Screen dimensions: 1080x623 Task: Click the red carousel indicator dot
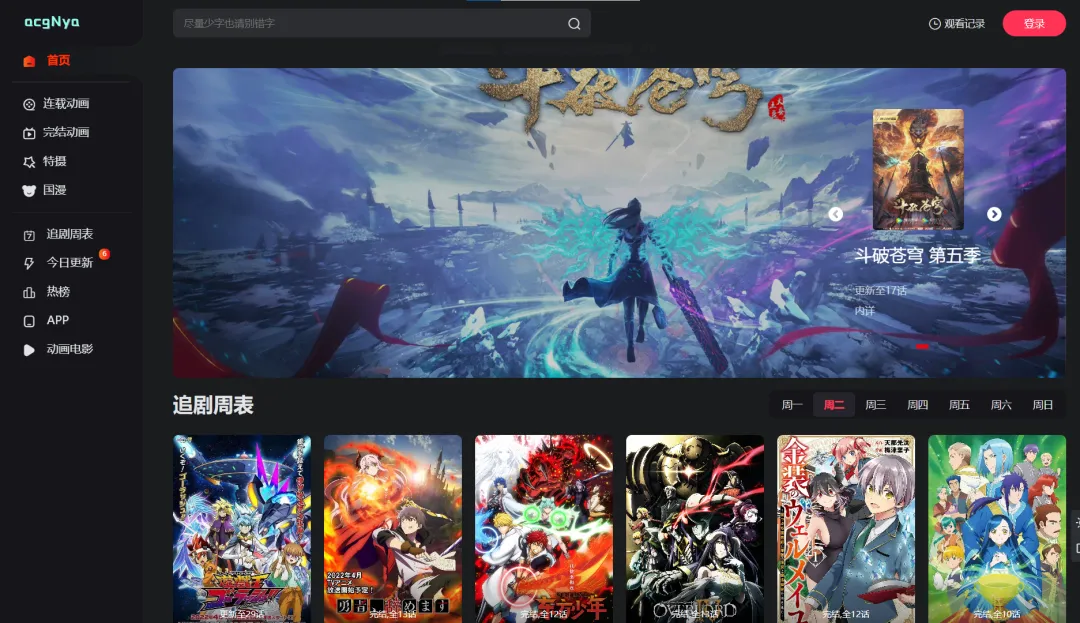pyautogui.click(x=922, y=347)
